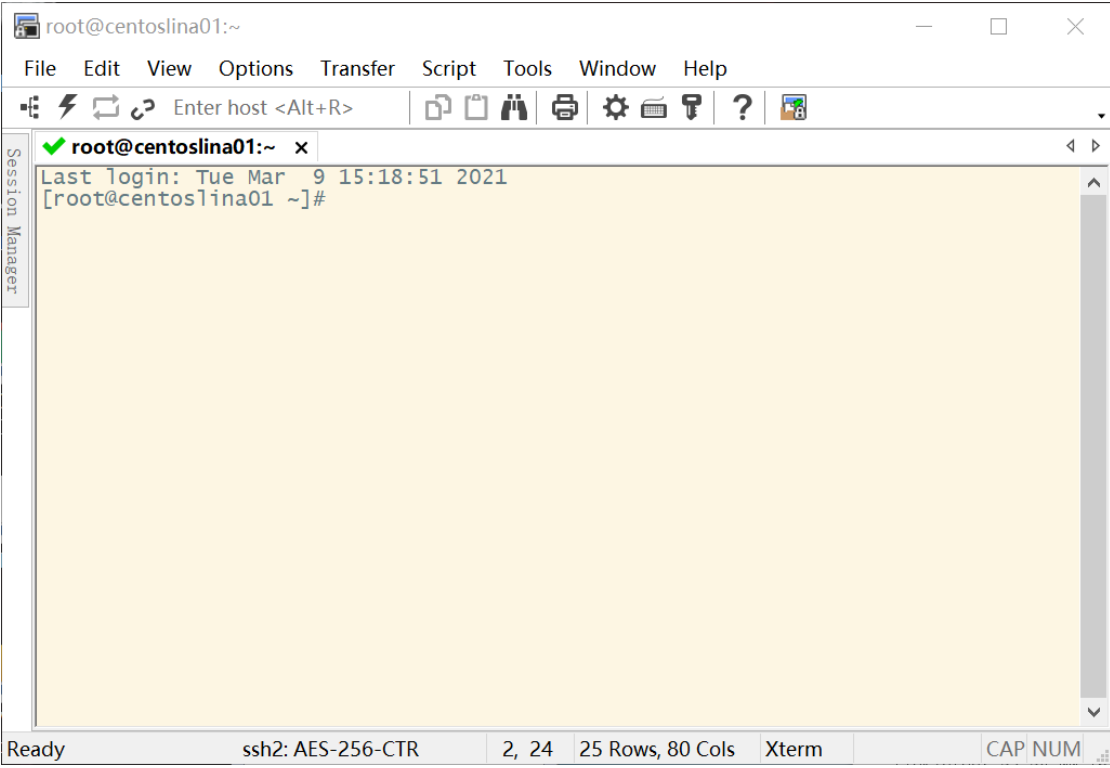Close the SecureCRT window
Viewport: 1110px width, 768px height.
[1075, 27]
